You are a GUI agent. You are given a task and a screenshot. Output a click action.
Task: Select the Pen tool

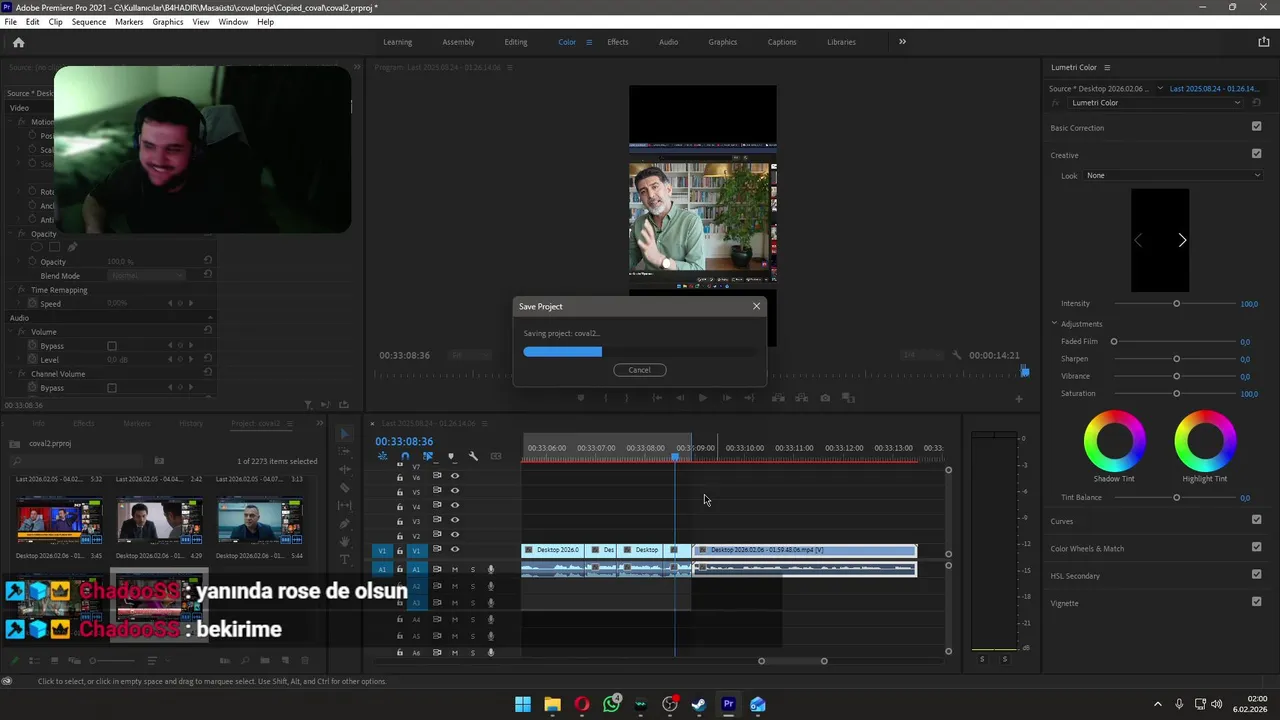(x=345, y=524)
